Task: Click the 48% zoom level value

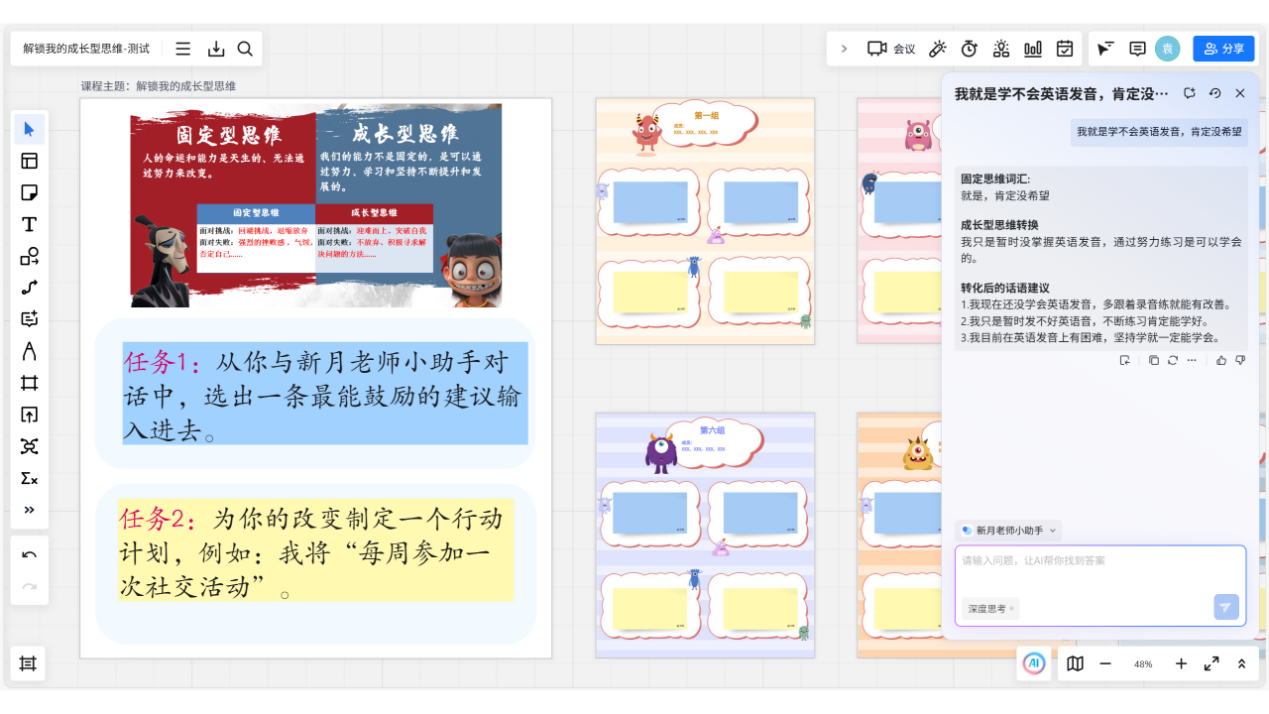Action: tap(1143, 664)
